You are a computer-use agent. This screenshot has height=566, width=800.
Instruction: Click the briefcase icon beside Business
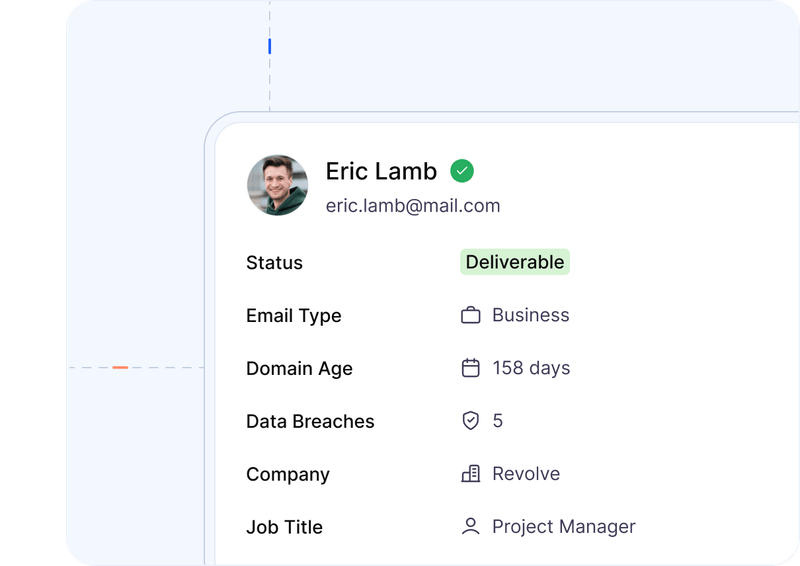pyautogui.click(x=470, y=315)
